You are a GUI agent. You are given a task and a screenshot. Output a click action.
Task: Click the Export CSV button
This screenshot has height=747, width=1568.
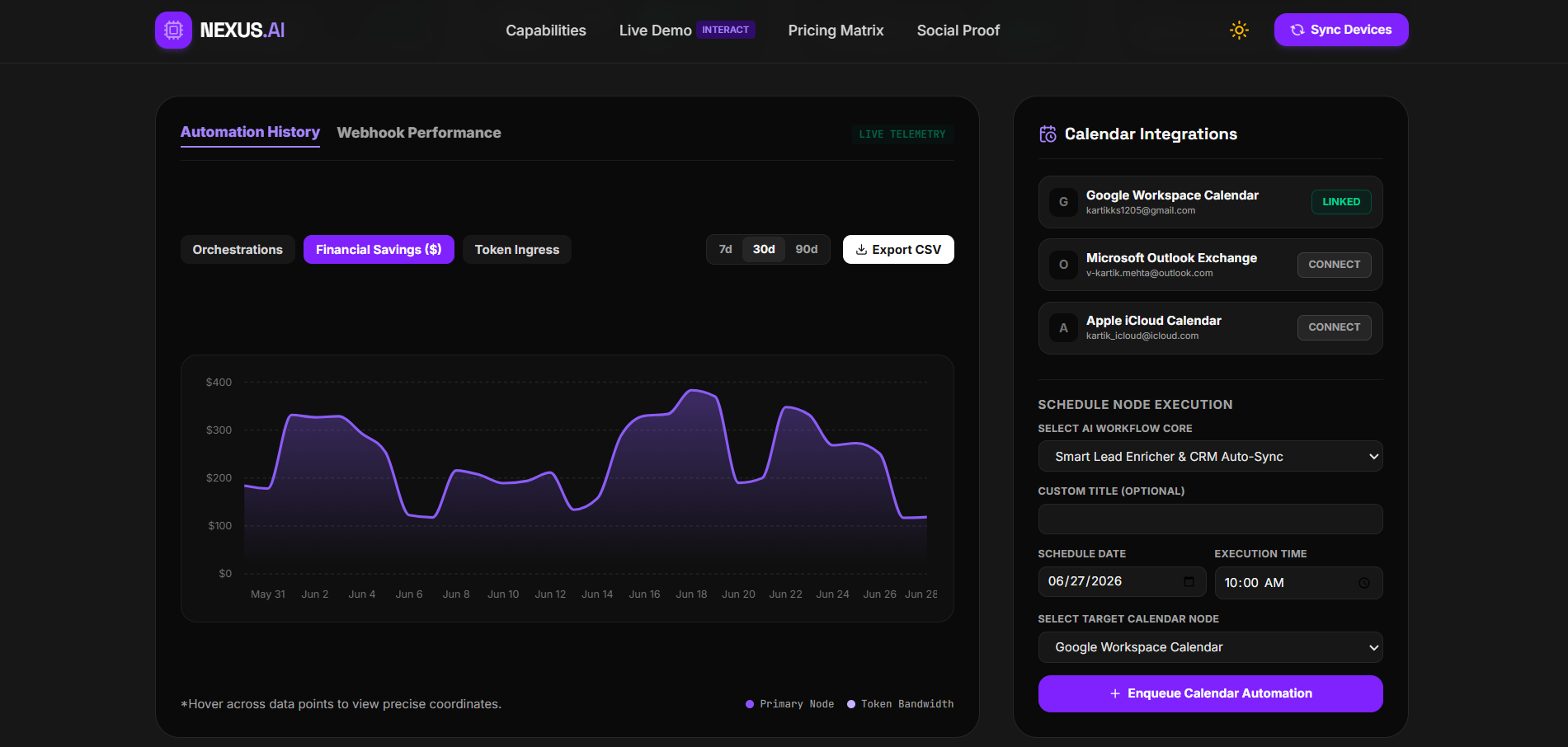[898, 250]
